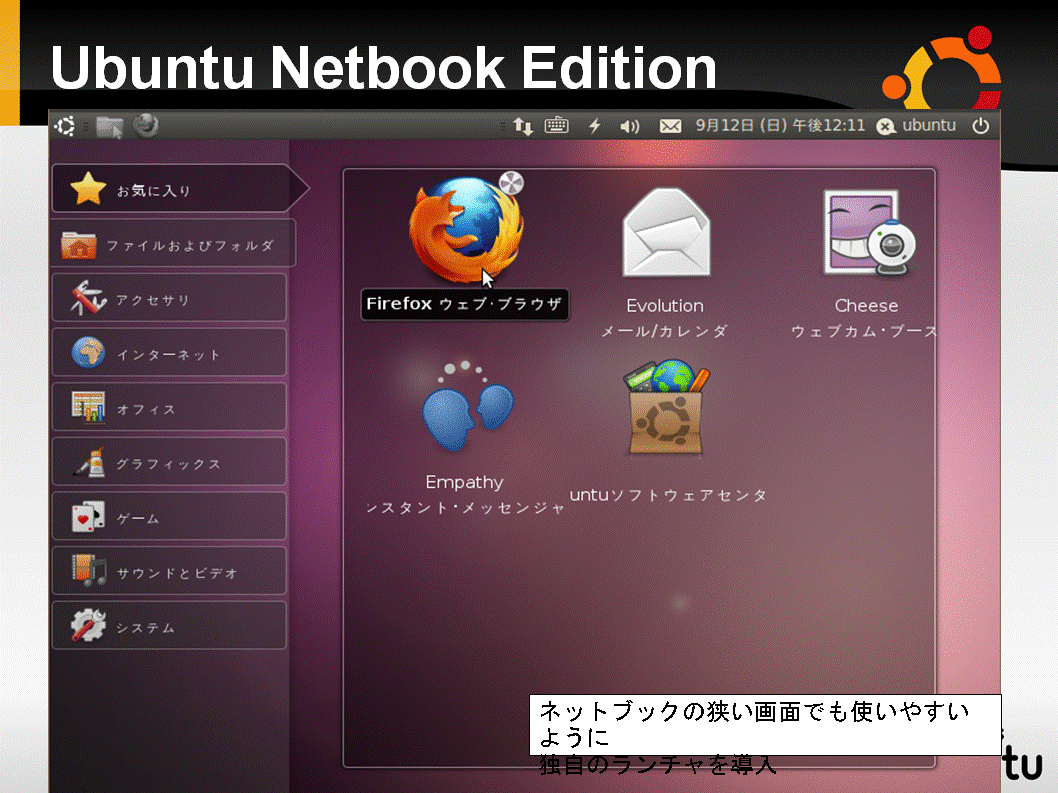Open the Empathy instant messenger
Screen dimensions: 1058x793
pos(466,406)
